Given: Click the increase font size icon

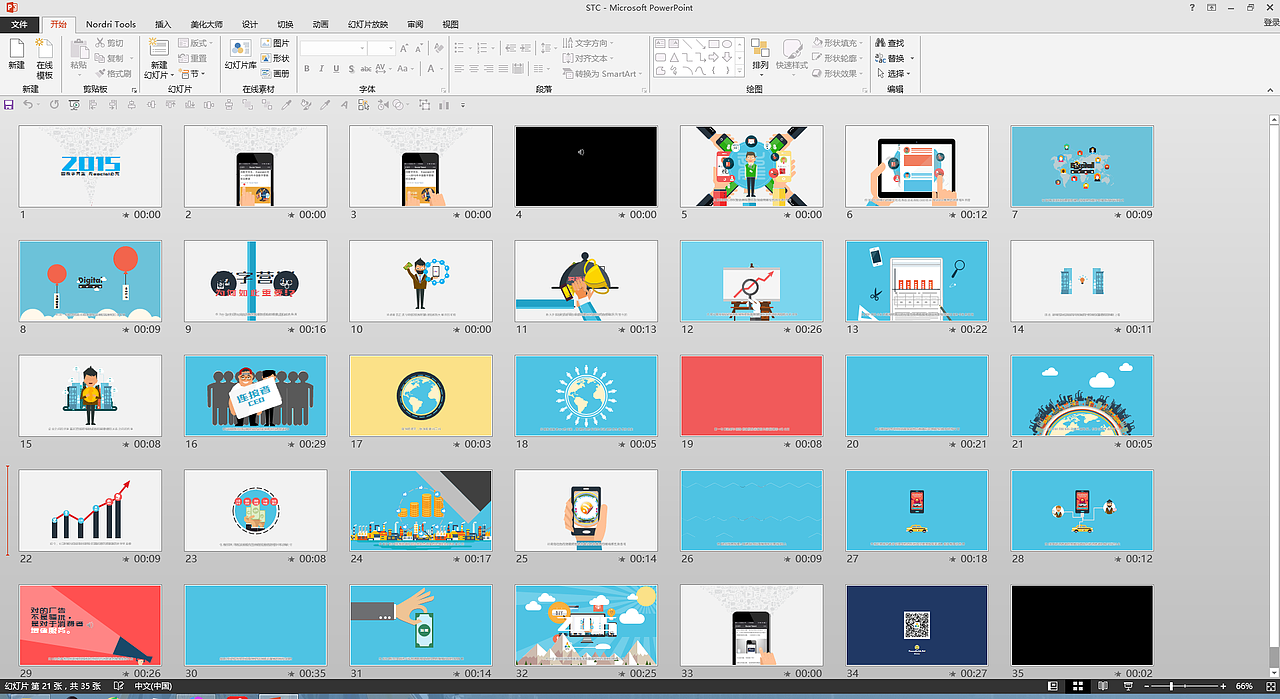Looking at the screenshot, I should pyautogui.click(x=404, y=48).
